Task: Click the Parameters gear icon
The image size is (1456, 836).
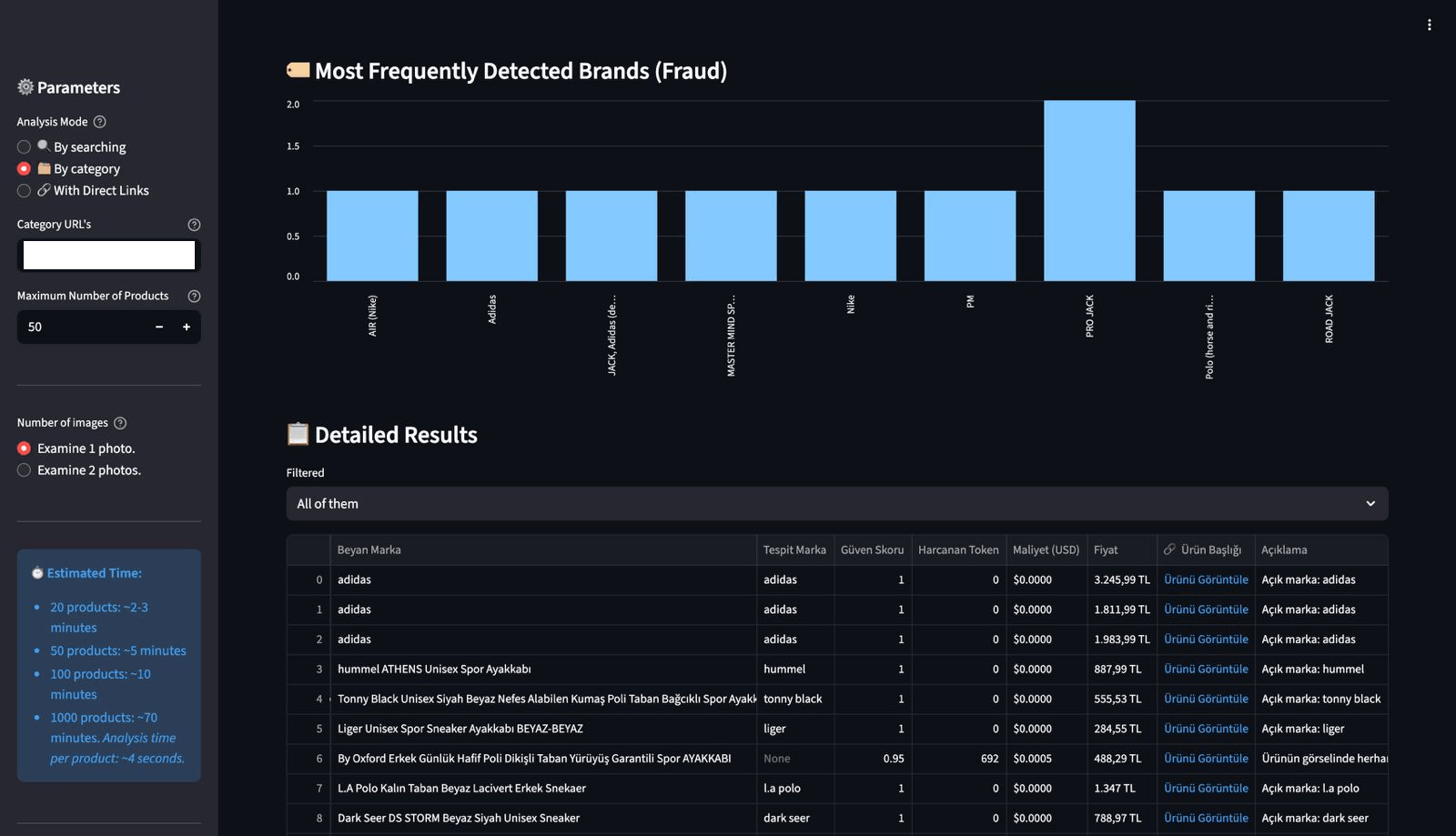Action: tap(25, 87)
